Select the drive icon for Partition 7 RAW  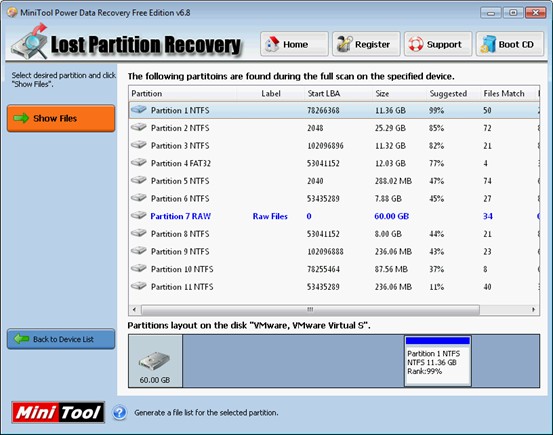pyautogui.click(x=139, y=216)
